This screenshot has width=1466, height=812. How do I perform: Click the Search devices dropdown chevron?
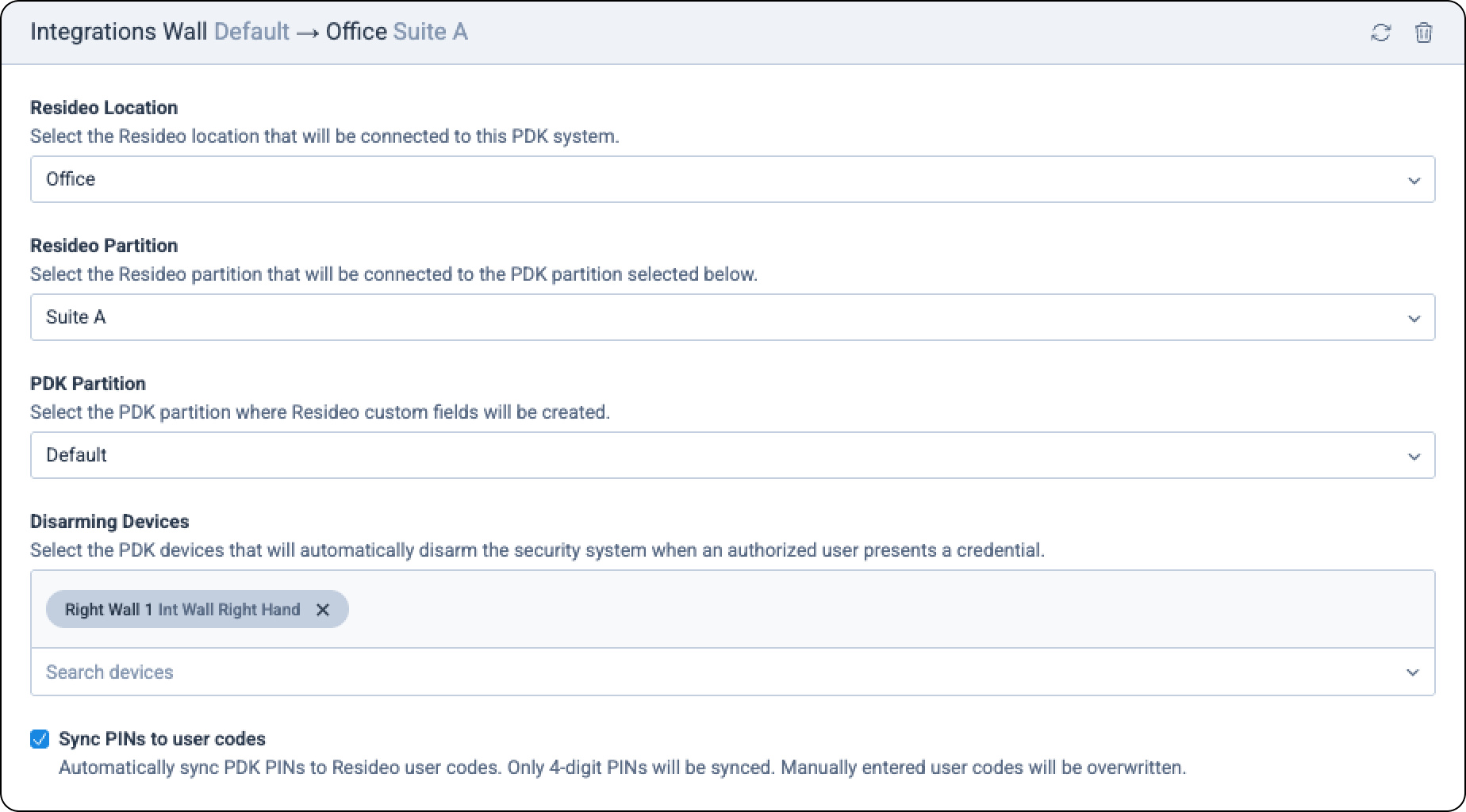coord(1413,672)
